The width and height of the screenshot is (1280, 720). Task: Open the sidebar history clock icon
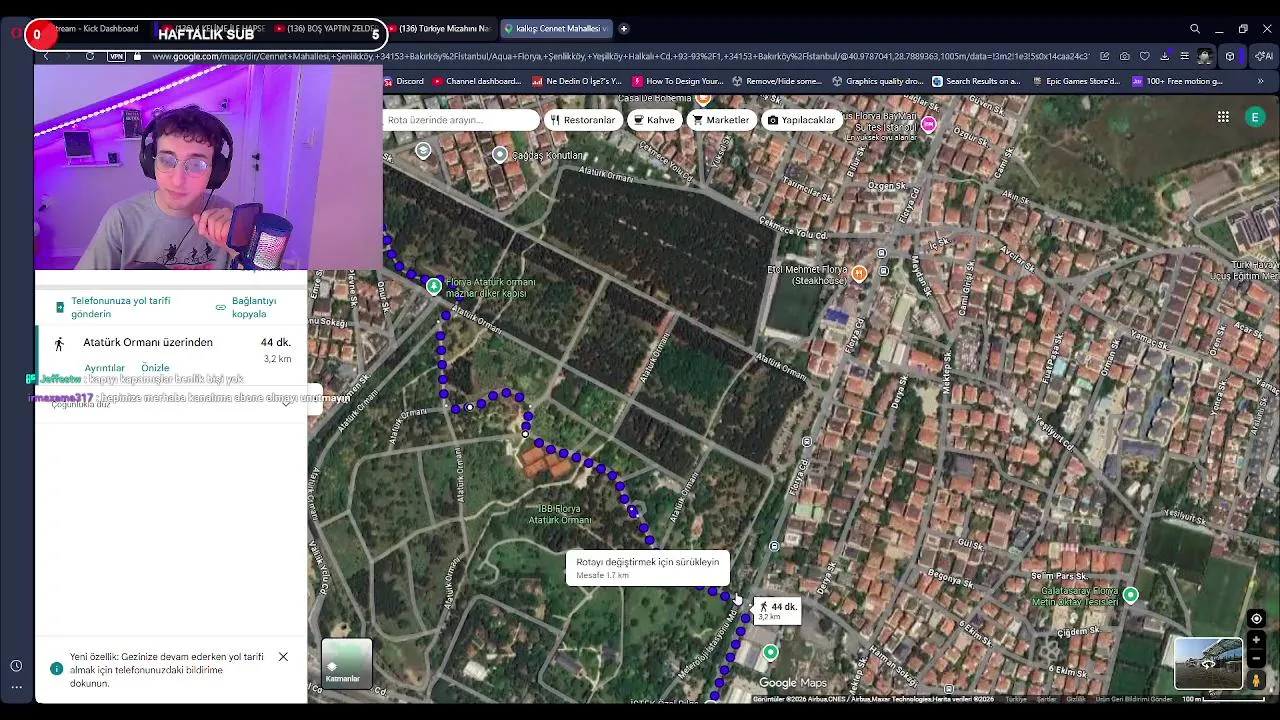[x=16, y=666]
